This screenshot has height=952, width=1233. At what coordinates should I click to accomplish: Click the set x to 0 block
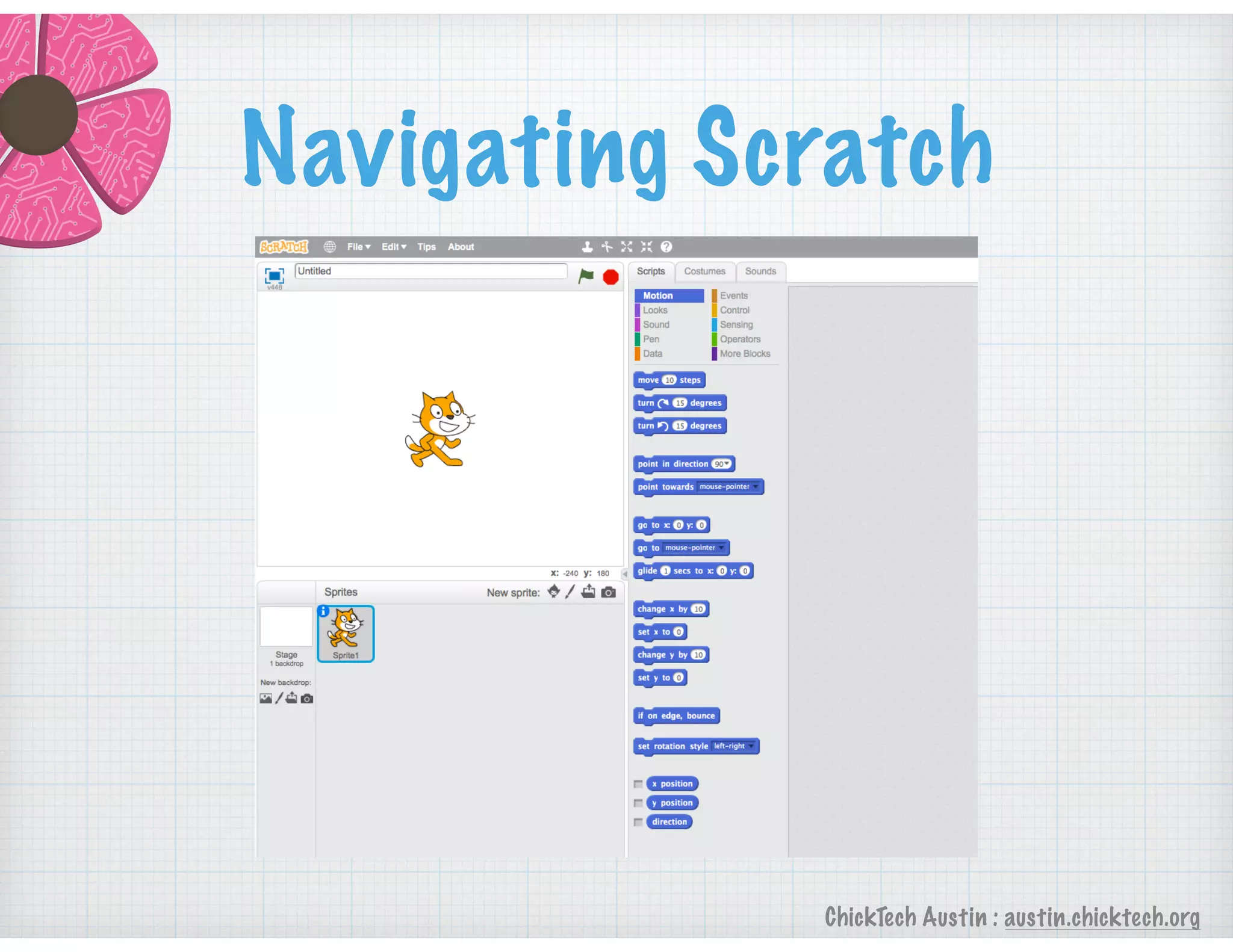coord(660,632)
